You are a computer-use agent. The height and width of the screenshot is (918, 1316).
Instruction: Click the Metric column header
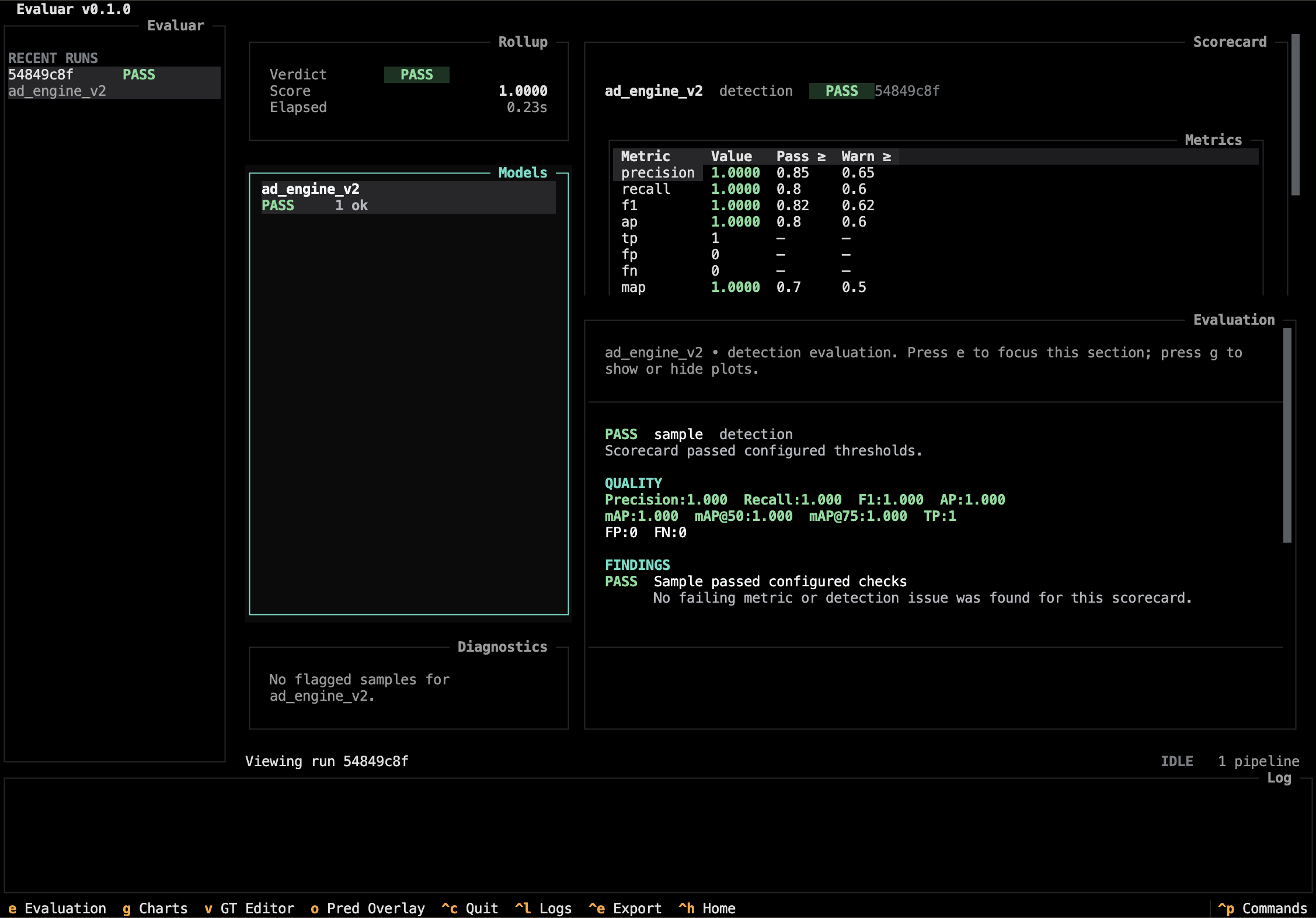(645, 157)
